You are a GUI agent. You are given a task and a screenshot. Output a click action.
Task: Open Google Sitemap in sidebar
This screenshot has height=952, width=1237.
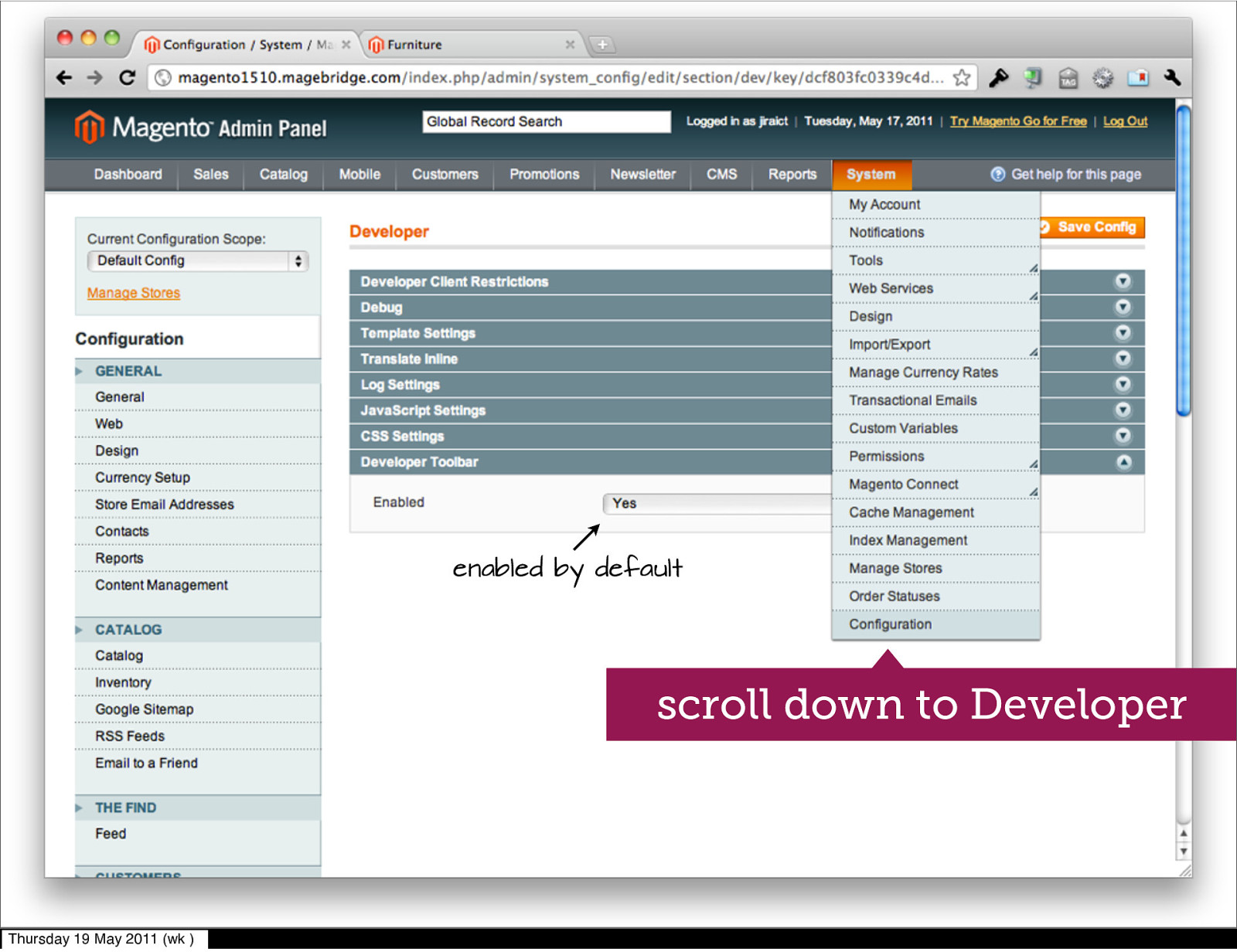(197, 709)
